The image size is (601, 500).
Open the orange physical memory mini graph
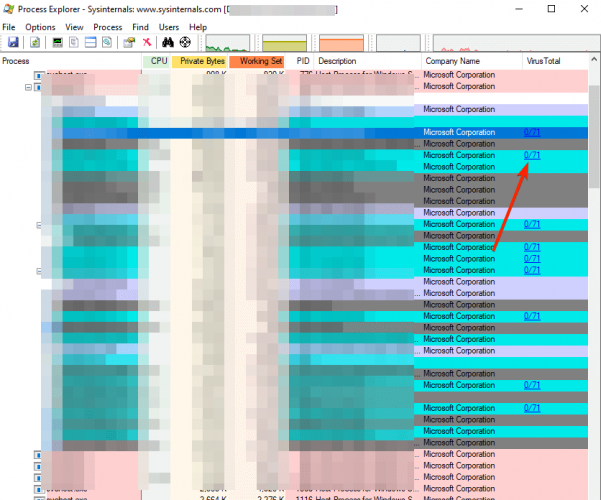click(x=341, y=43)
